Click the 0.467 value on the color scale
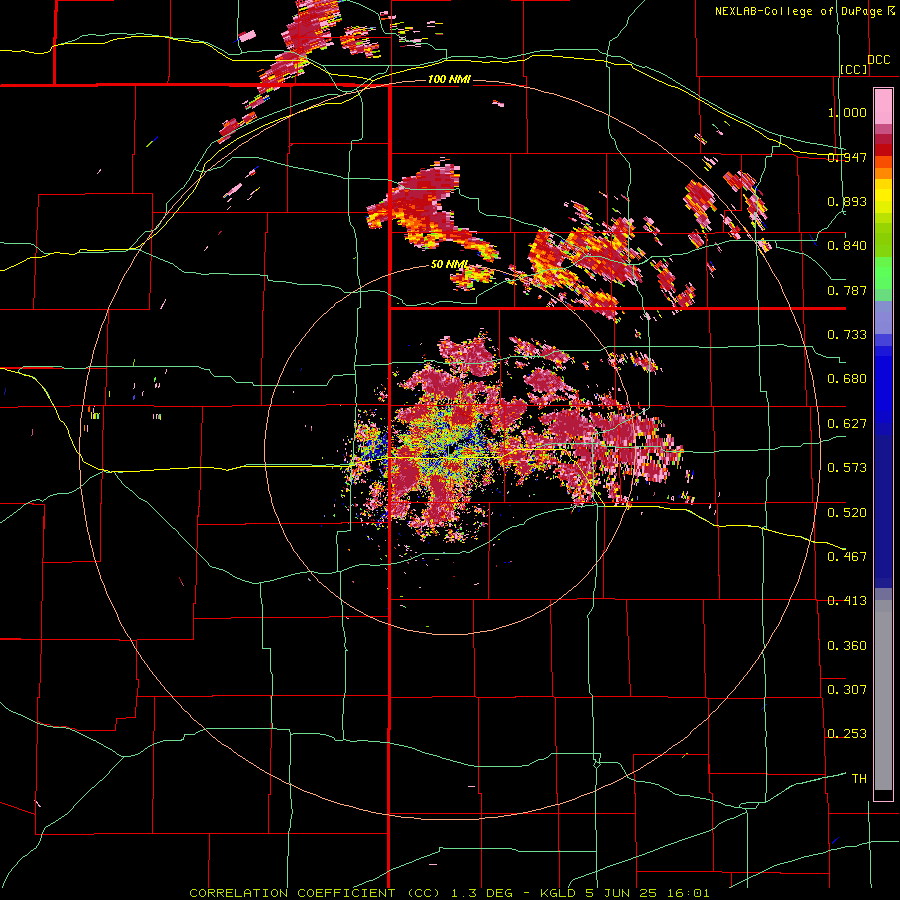This screenshot has height=900, width=900. pos(847,556)
